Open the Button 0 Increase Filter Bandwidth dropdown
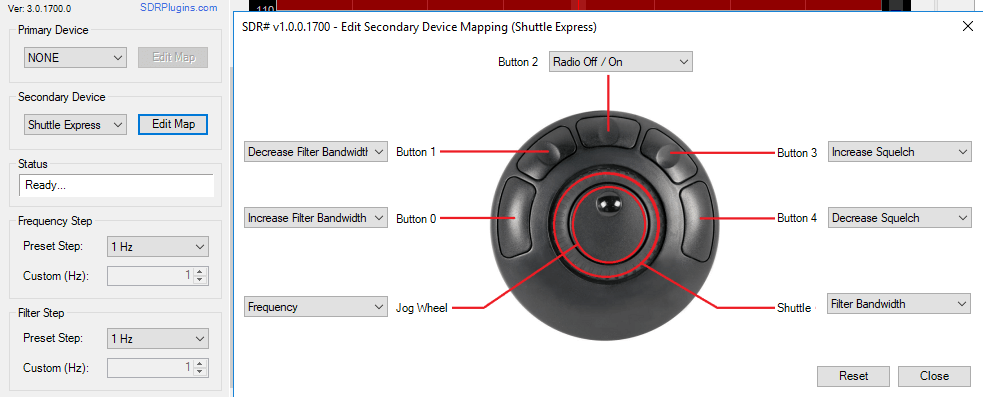Image resolution: width=983 pixels, height=397 pixels. coord(316,218)
